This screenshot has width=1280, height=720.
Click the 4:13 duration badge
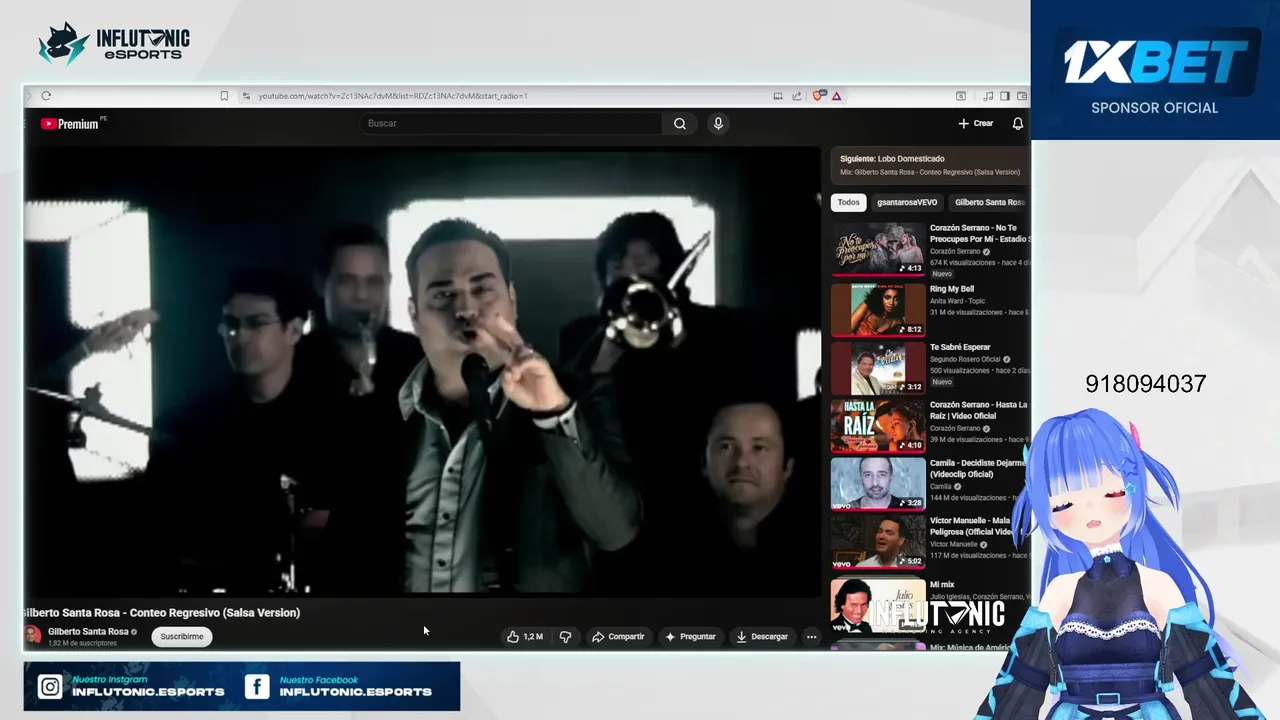pos(910,268)
